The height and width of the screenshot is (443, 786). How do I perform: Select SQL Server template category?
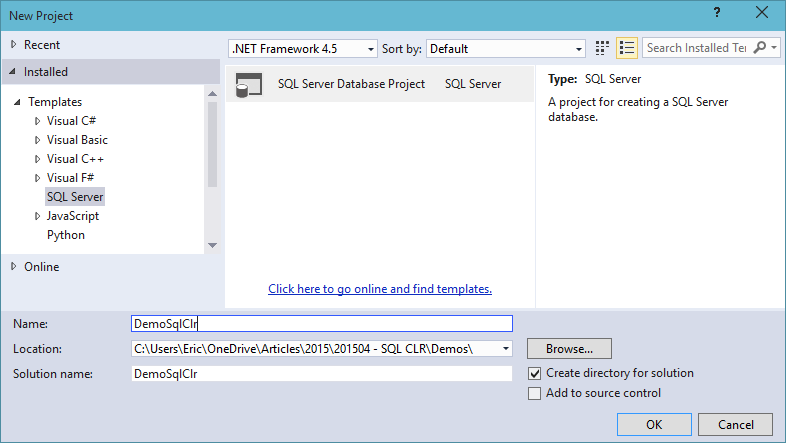click(75, 197)
